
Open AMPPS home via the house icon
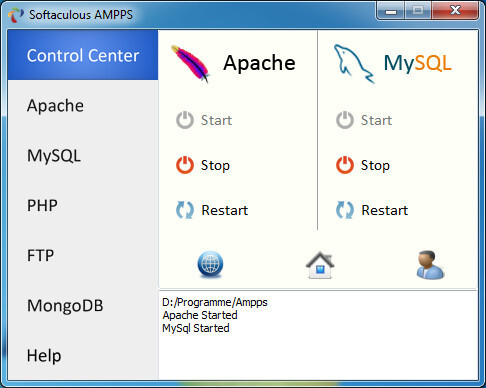click(320, 265)
